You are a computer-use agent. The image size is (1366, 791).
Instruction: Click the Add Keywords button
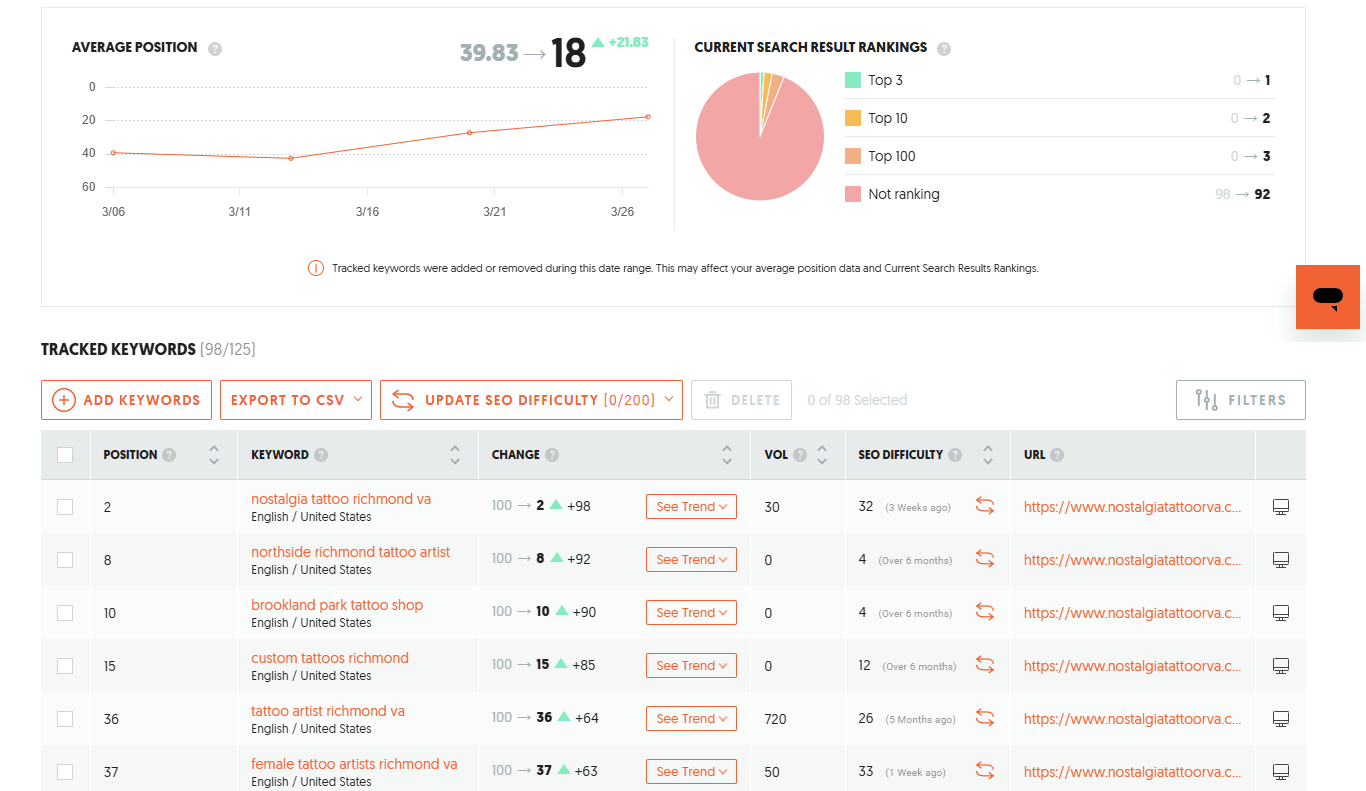coord(126,399)
